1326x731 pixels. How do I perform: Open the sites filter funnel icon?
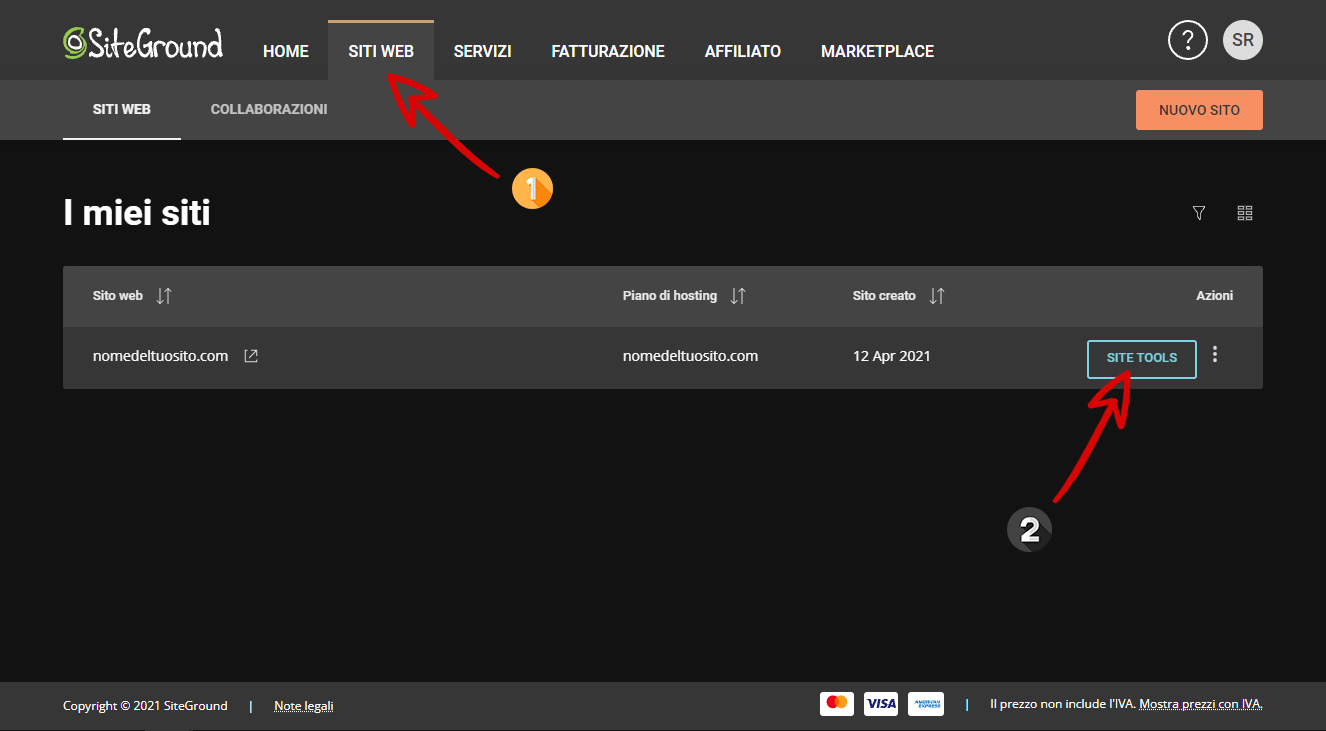pos(1199,213)
